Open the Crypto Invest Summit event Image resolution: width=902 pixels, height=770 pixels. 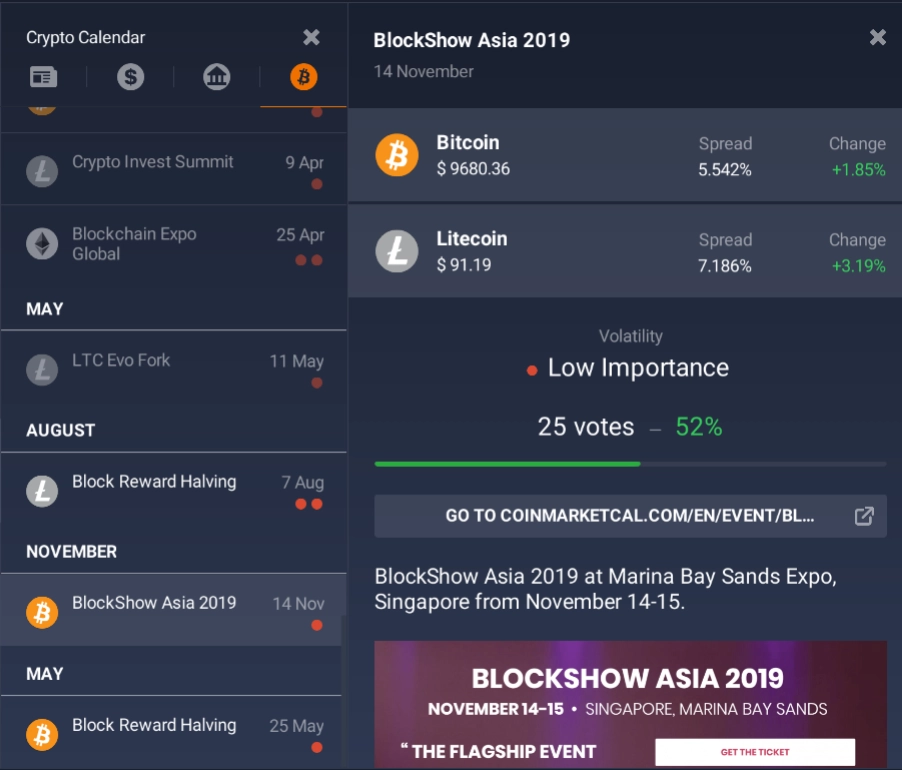click(x=150, y=161)
